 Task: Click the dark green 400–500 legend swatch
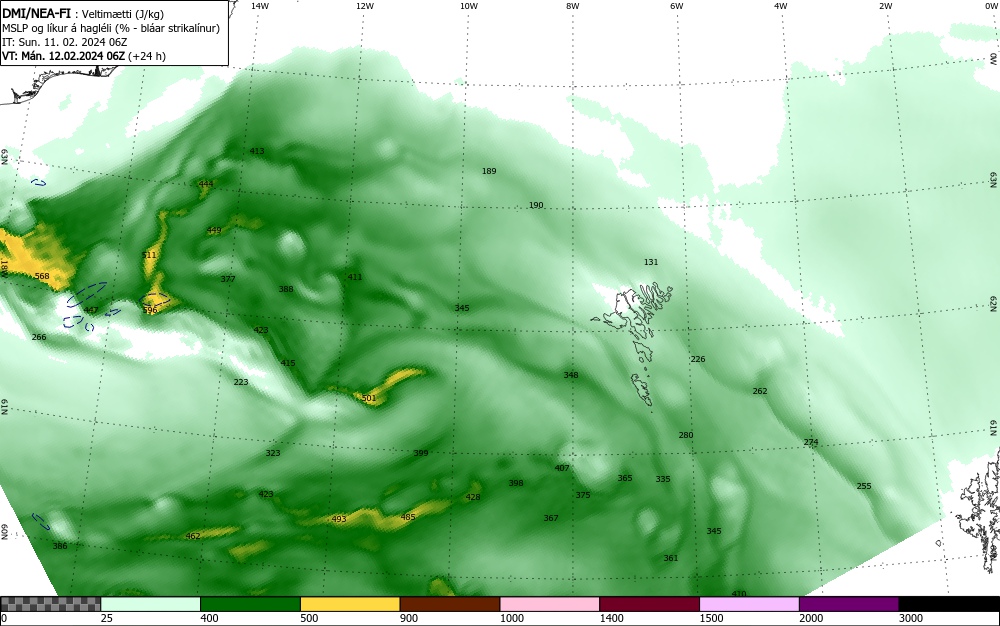pos(250,604)
